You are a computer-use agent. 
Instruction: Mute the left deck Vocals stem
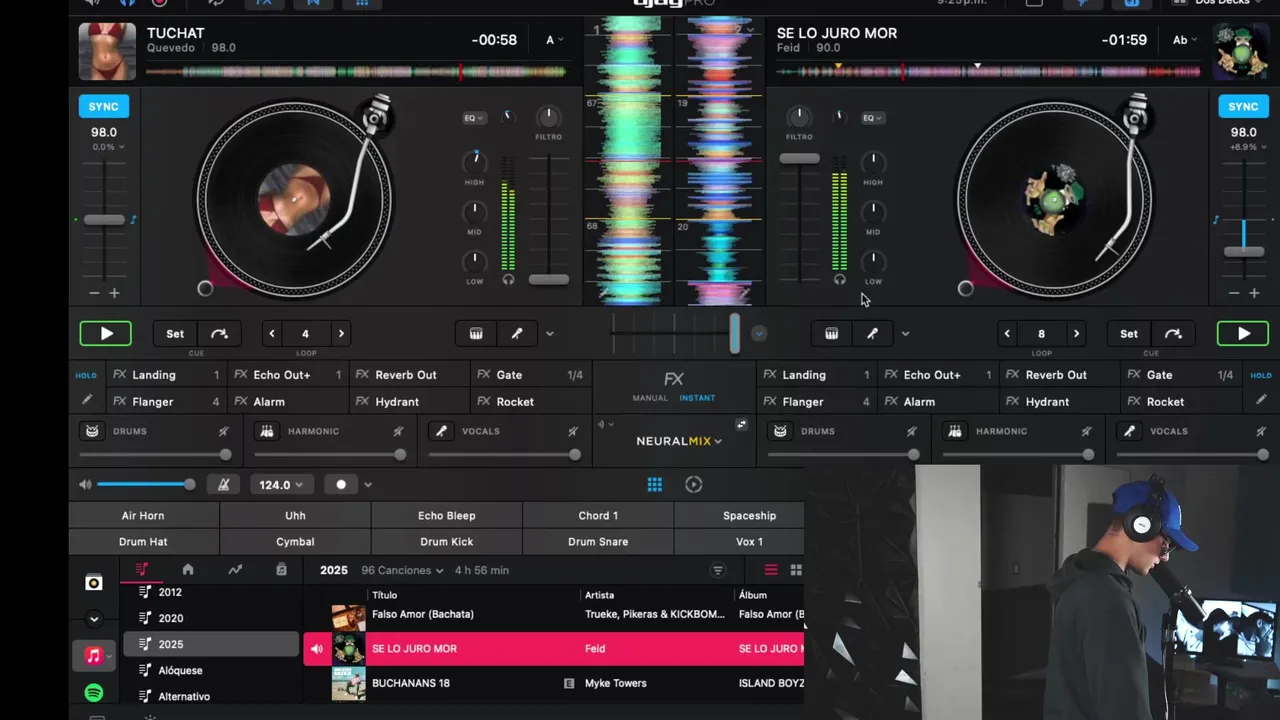(x=573, y=431)
